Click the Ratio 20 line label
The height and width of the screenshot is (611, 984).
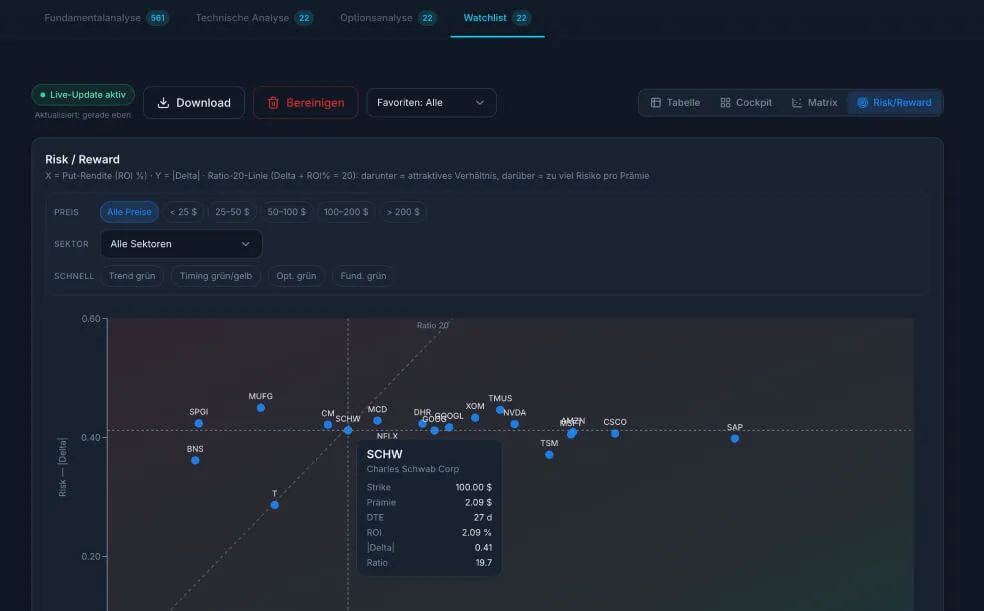pyautogui.click(x=432, y=326)
